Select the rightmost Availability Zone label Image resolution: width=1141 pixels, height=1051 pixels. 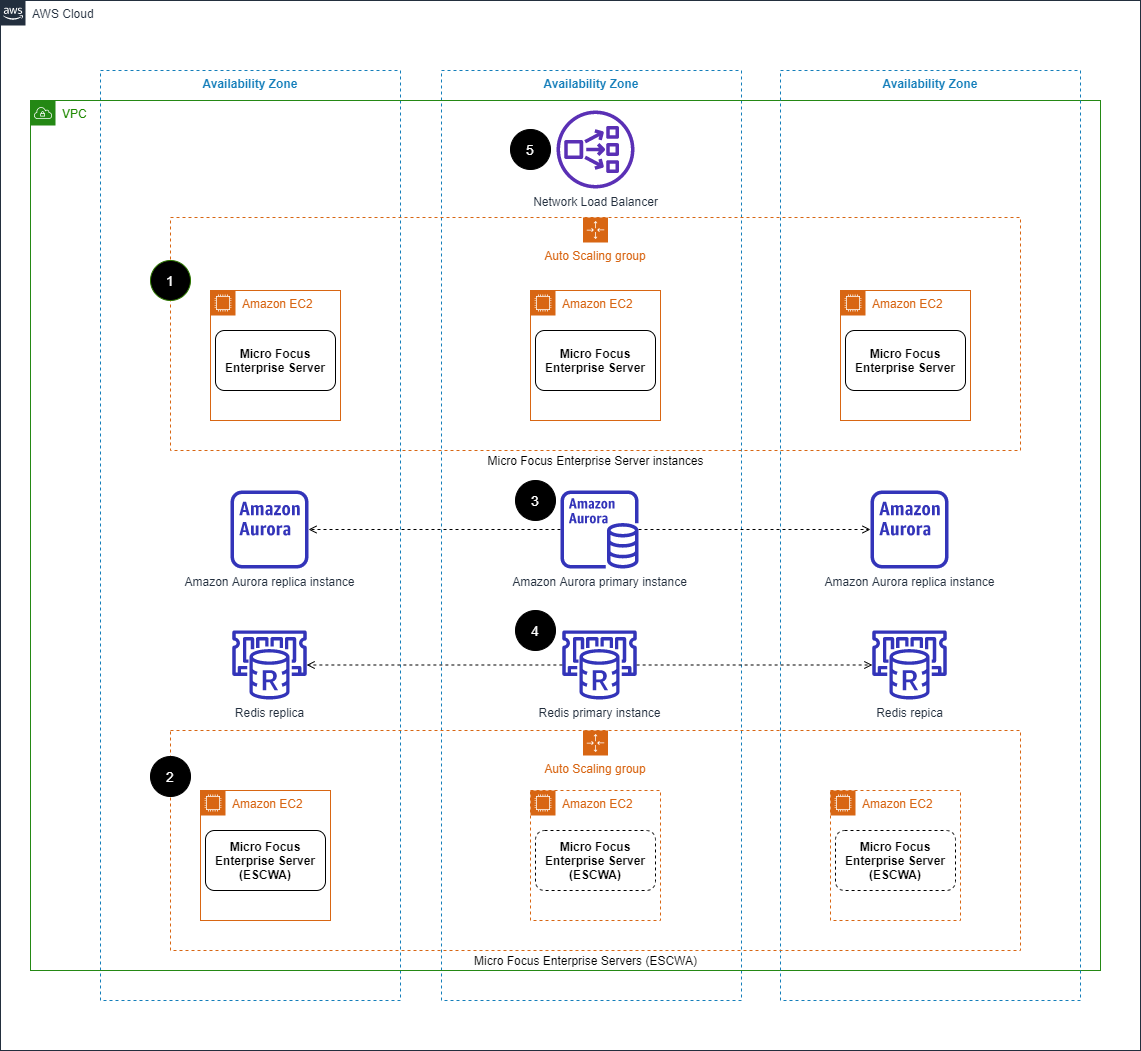[930, 84]
